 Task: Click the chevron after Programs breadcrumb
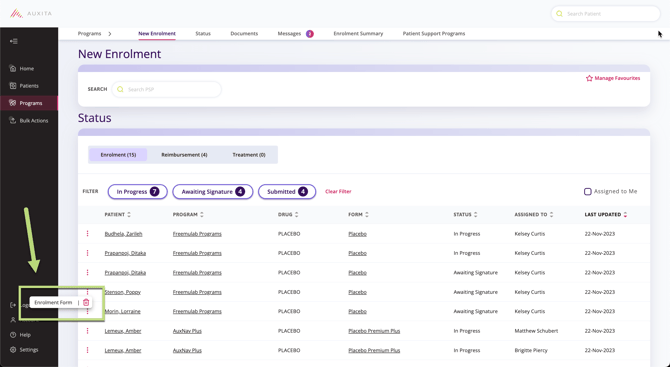(x=110, y=34)
